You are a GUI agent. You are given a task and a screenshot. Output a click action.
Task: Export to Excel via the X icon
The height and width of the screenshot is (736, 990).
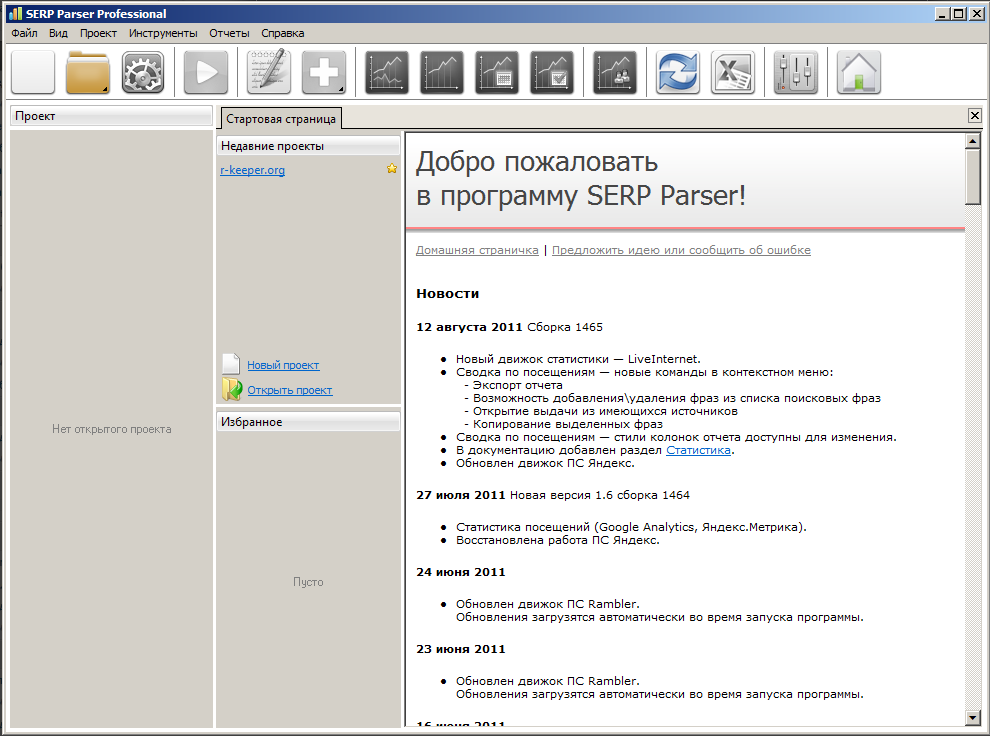pos(732,73)
